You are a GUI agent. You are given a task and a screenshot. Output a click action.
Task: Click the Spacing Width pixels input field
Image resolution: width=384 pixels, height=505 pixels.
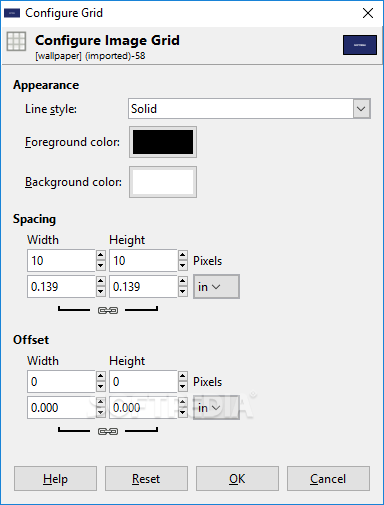62,261
